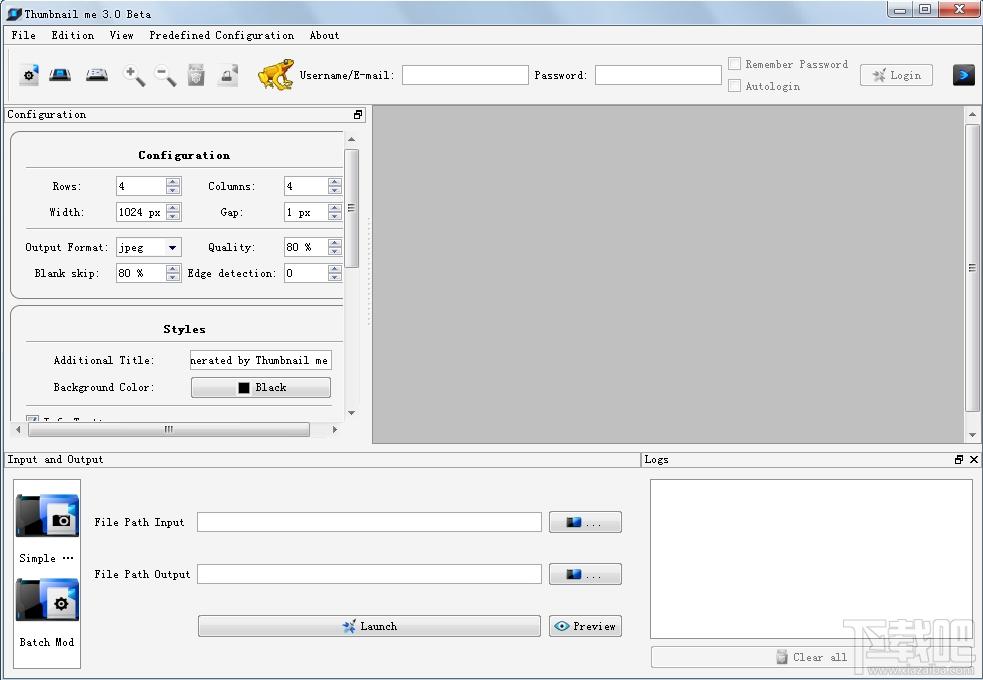983x680 pixels.
Task: Increase Gap value with up arrow
Action: [x=335, y=208]
